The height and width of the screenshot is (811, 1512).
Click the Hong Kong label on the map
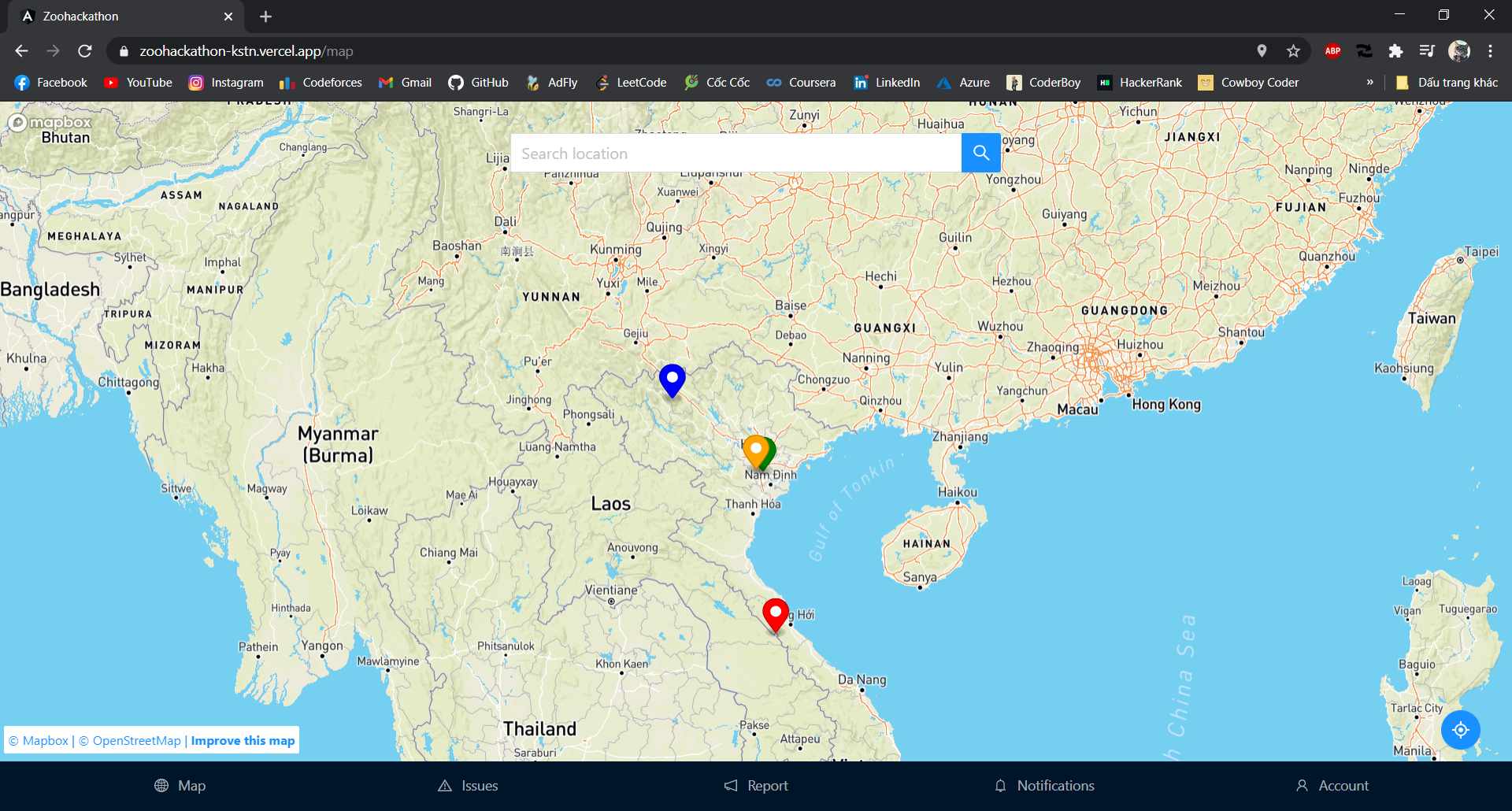(x=1166, y=404)
